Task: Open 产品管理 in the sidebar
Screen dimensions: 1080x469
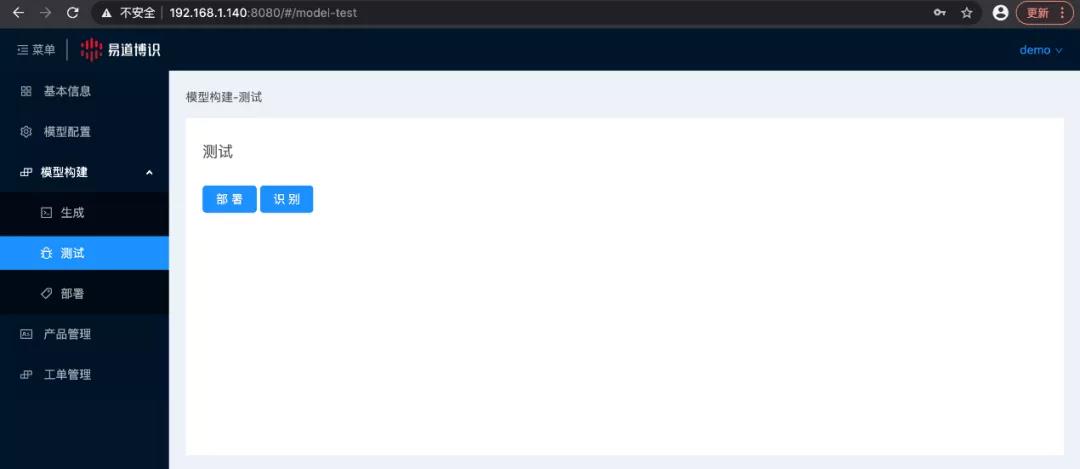Action: pyautogui.click(x=67, y=334)
